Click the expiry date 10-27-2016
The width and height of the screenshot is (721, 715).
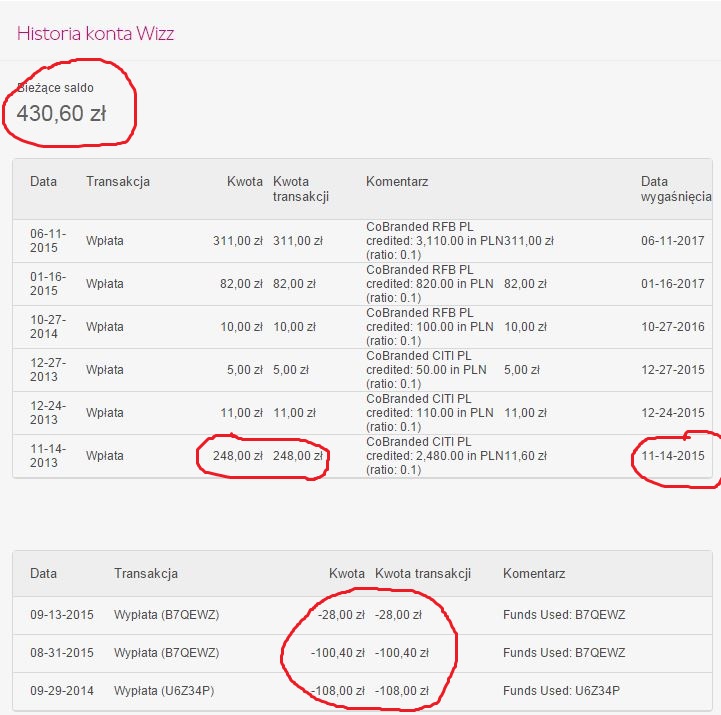(673, 327)
